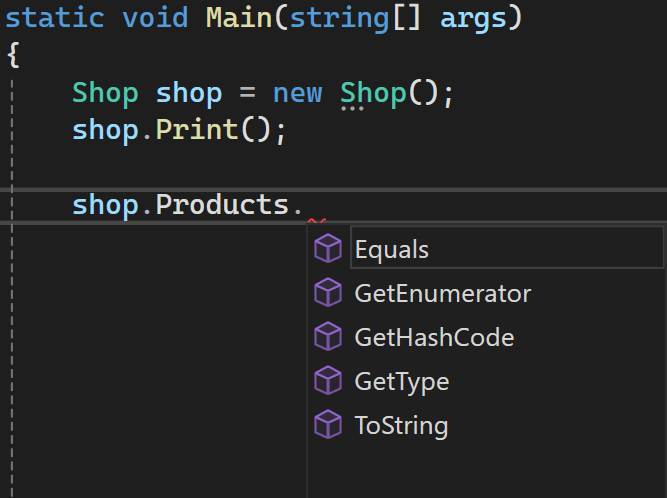The height and width of the screenshot is (498, 667).
Task: Pick the GetHashCode suggestion
Action: point(434,337)
